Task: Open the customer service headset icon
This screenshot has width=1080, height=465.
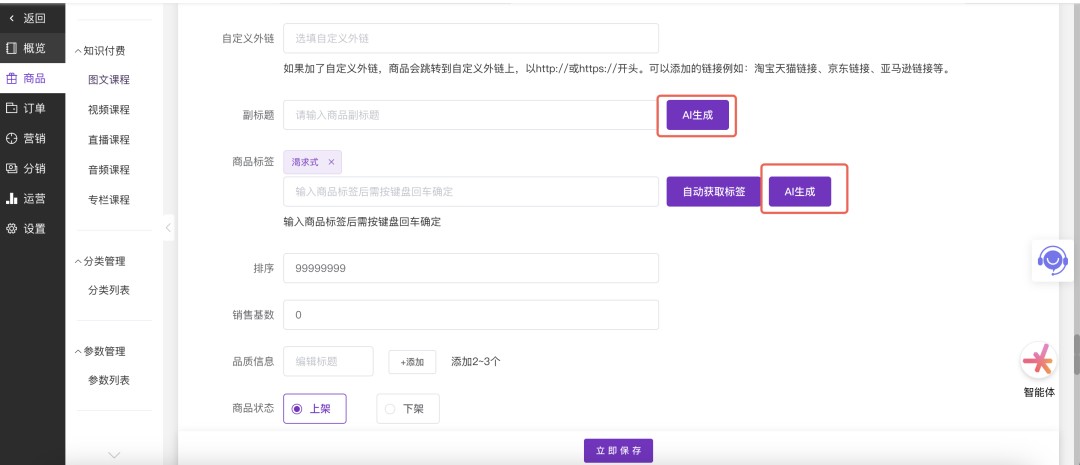Action: click(x=1051, y=260)
